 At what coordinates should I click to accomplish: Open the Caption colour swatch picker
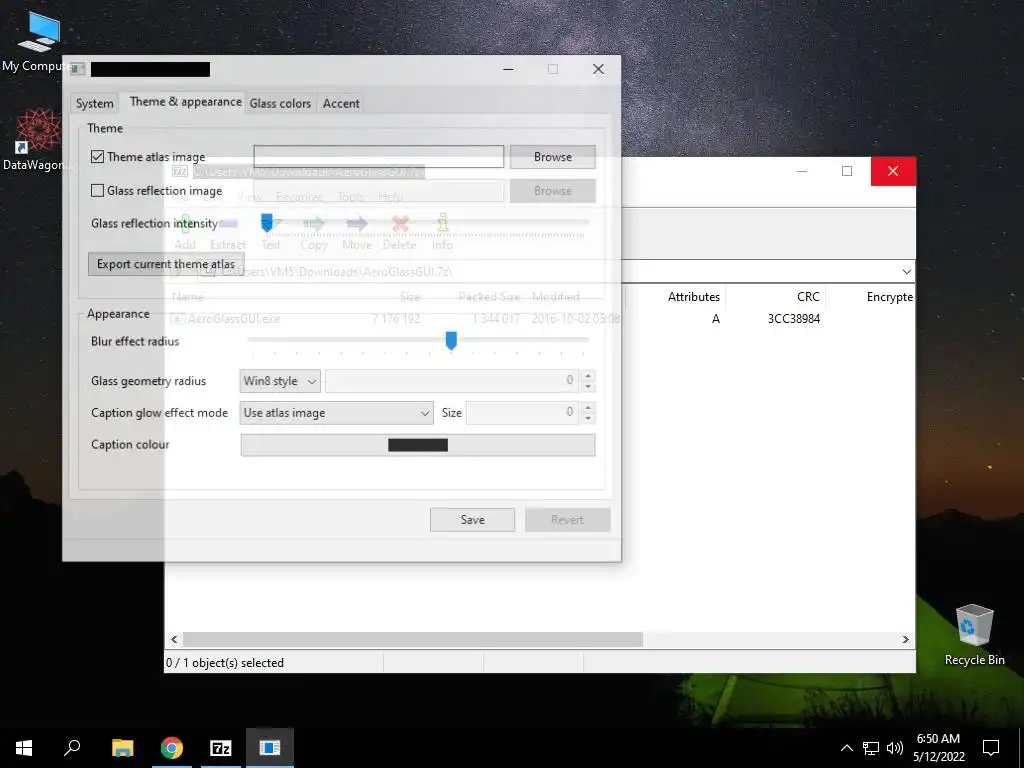(x=418, y=445)
